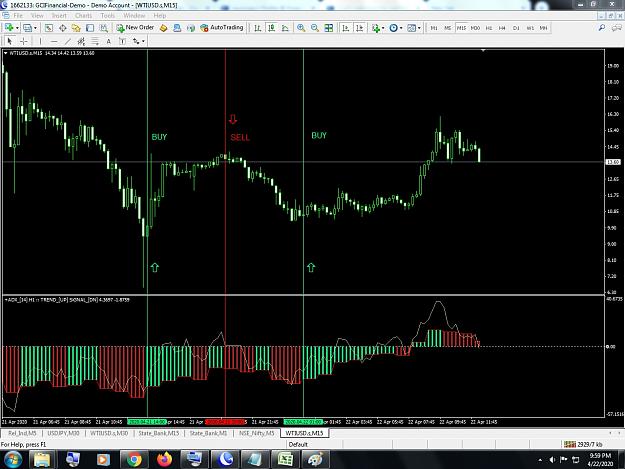
Task: Zoom in chart magnifier icon
Action: point(301,28)
